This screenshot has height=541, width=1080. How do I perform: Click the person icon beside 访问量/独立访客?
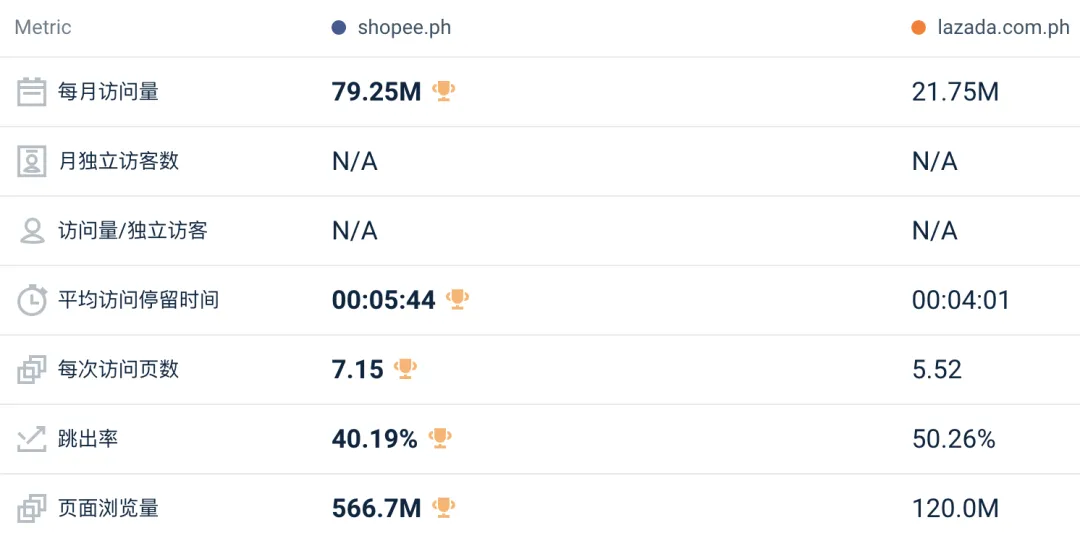(32, 231)
